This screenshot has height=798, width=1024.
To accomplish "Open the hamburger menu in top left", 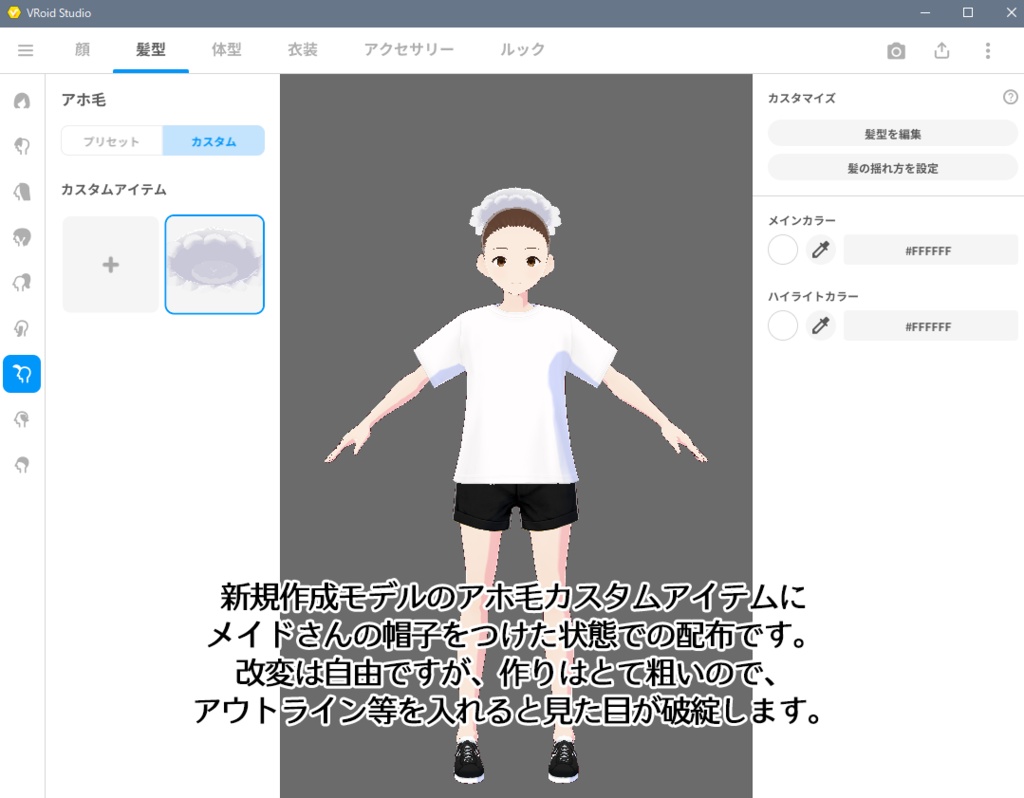I will [26, 50].
